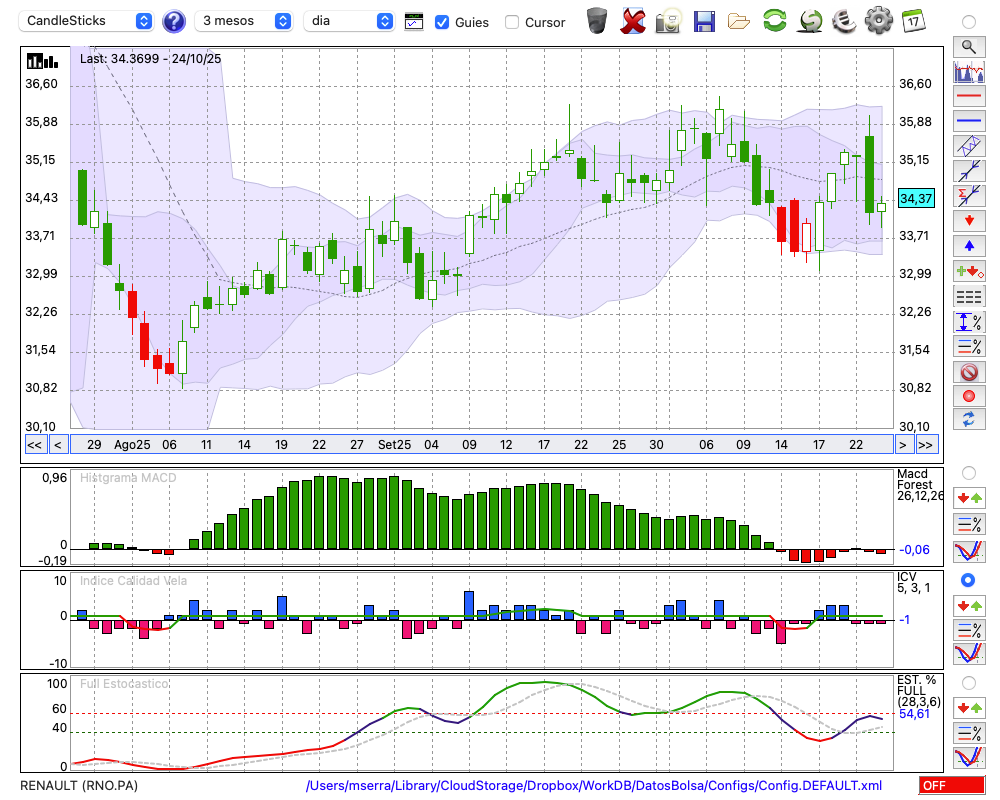
Task: Click the curves chart icon in the MACD panel
Action: click(969, 551)
